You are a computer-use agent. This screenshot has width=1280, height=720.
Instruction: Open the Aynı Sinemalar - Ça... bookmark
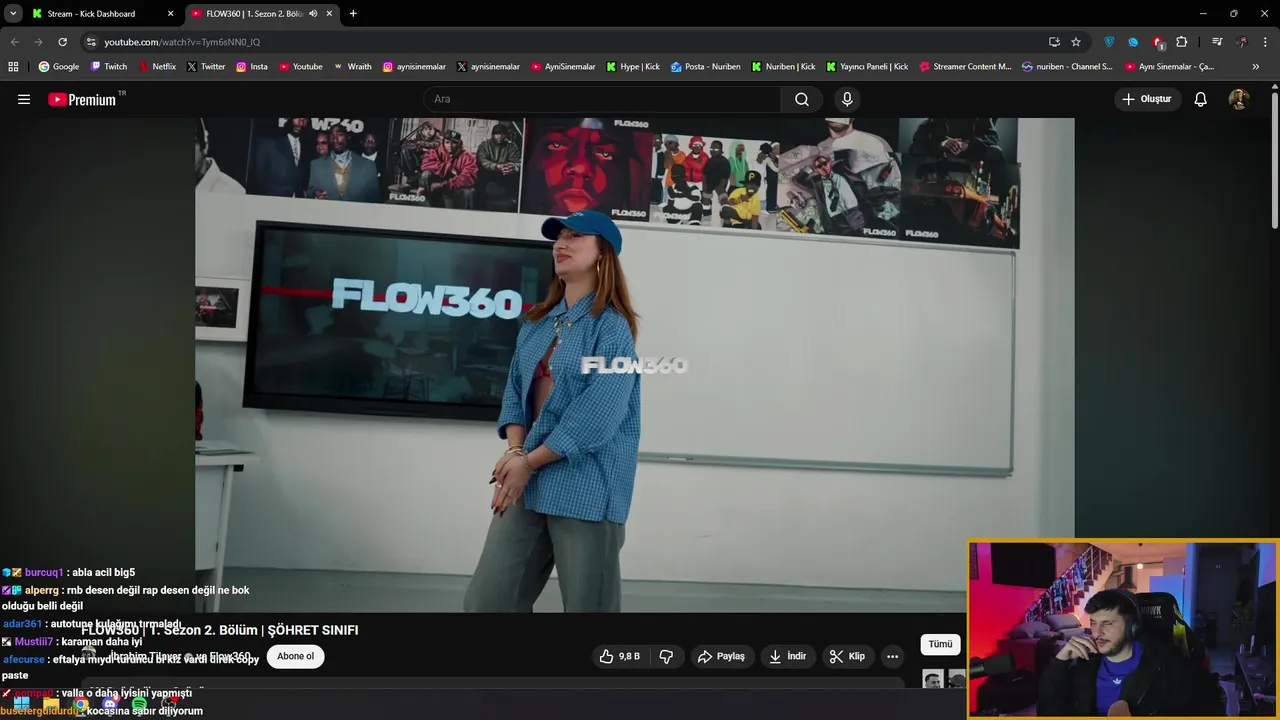tap(1169, 67)
